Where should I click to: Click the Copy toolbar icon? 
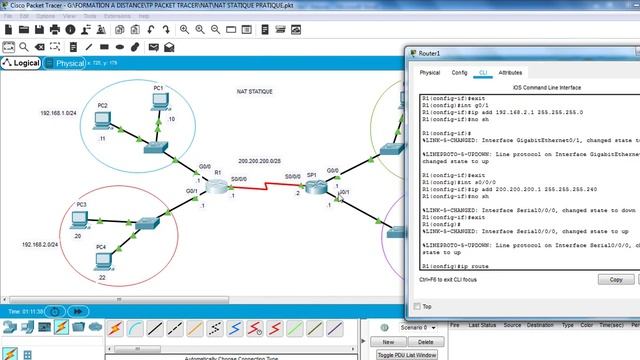(120, 29)
